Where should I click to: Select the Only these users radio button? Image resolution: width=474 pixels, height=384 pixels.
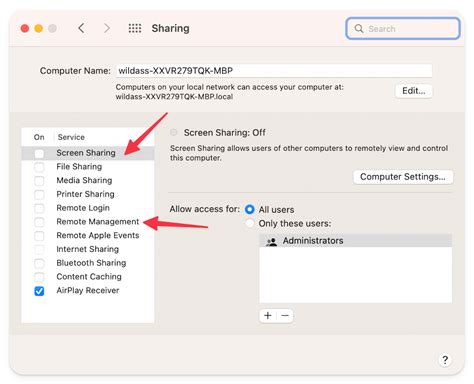250,223
